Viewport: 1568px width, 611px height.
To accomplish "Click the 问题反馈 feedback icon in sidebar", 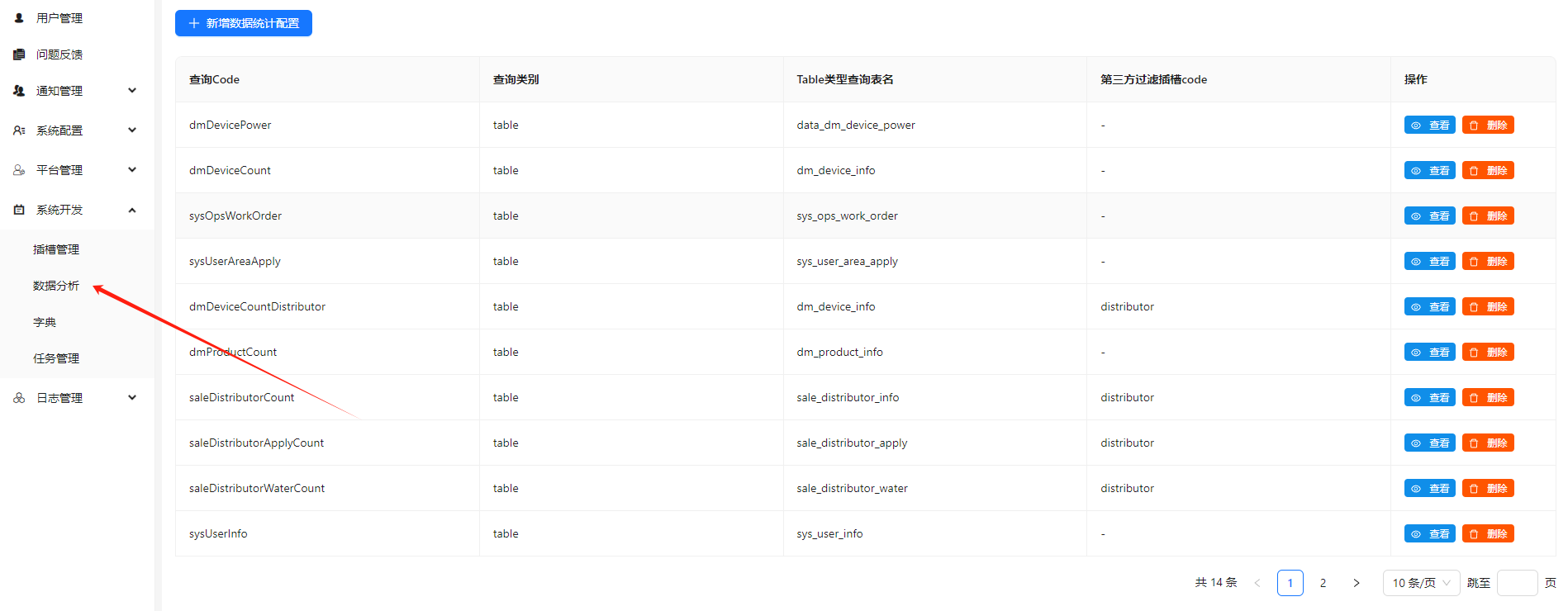I will 19,54.
